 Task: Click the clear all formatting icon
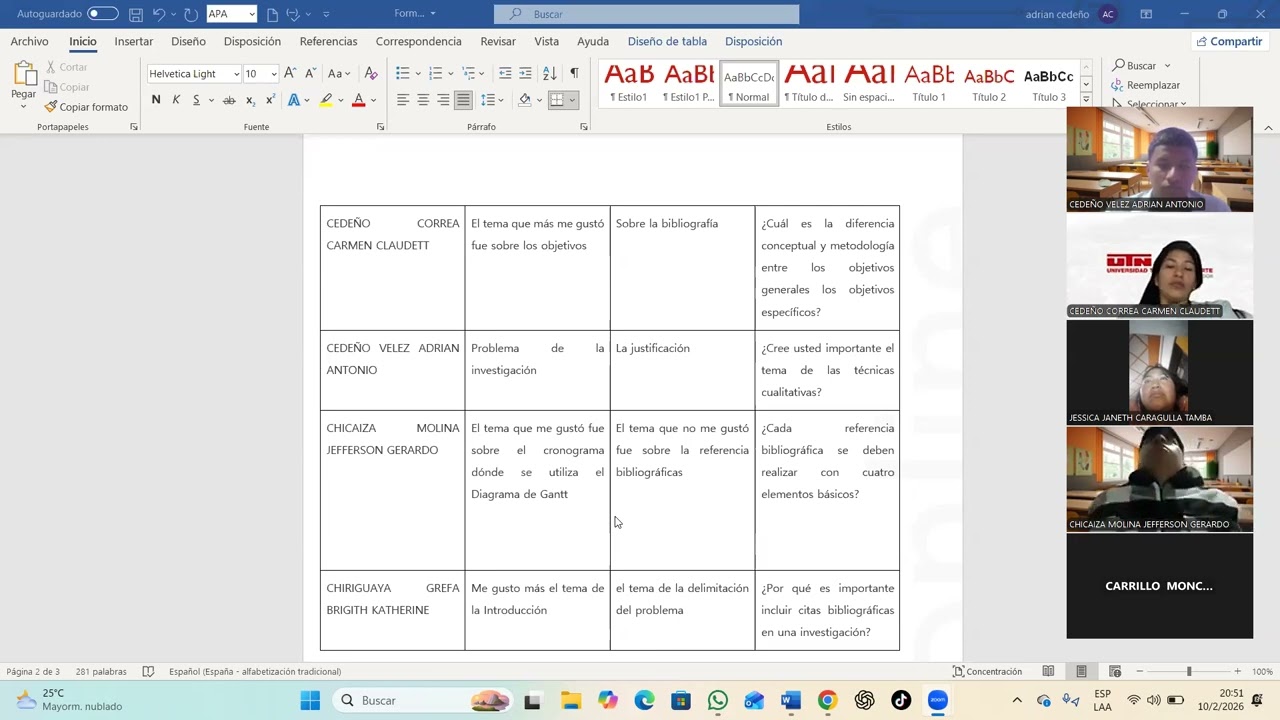pyautogui.click(x=371, y=73)
